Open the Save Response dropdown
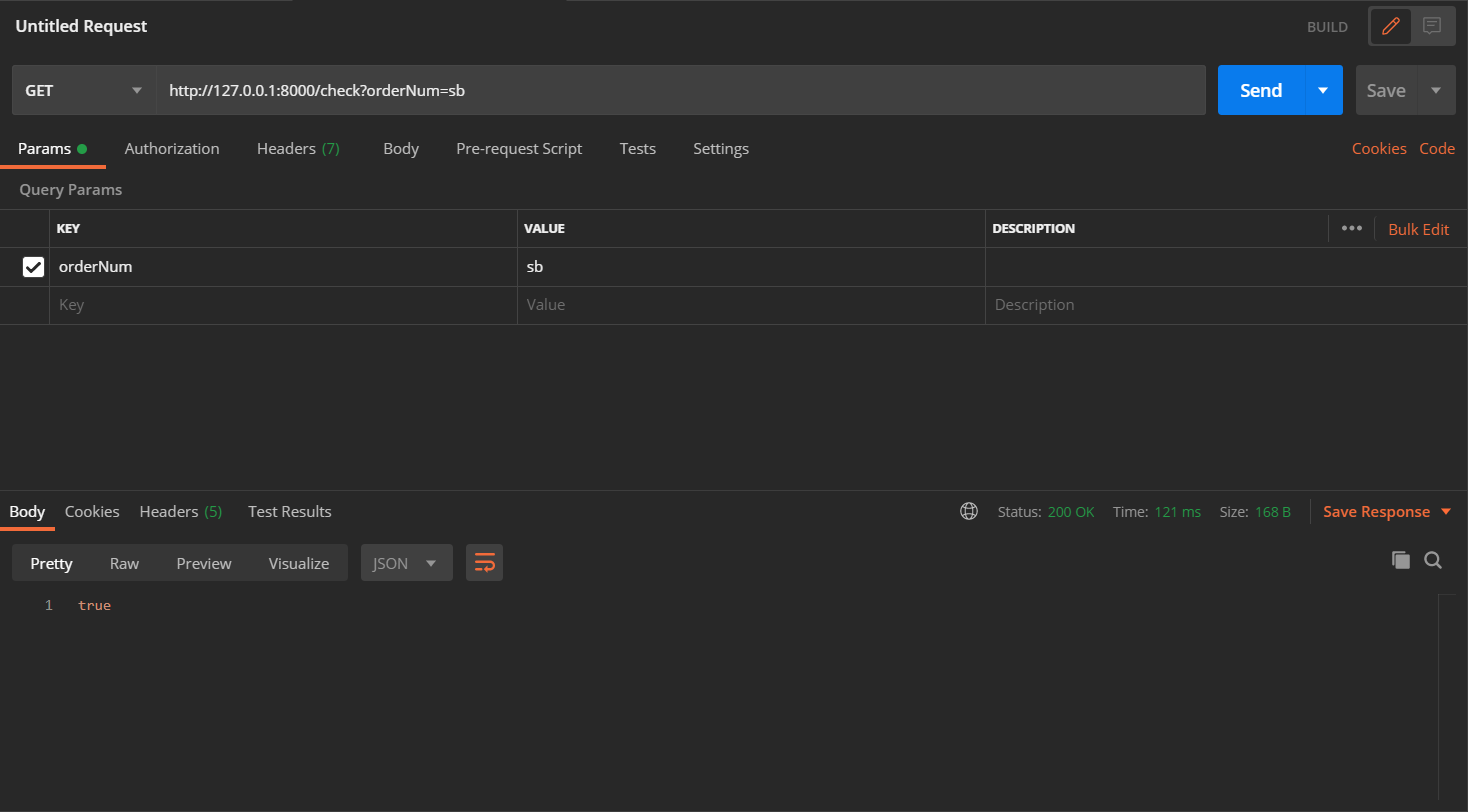This screenshot has height=812, width=1468. [1387, 511]
